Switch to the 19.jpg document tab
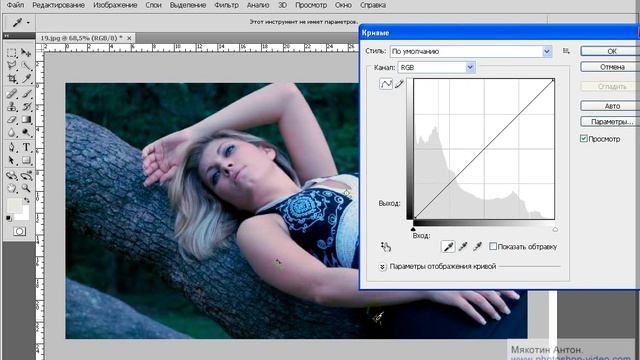Image resolution: width=640 pixels, height=360 pixels. (x=81, y=38)
